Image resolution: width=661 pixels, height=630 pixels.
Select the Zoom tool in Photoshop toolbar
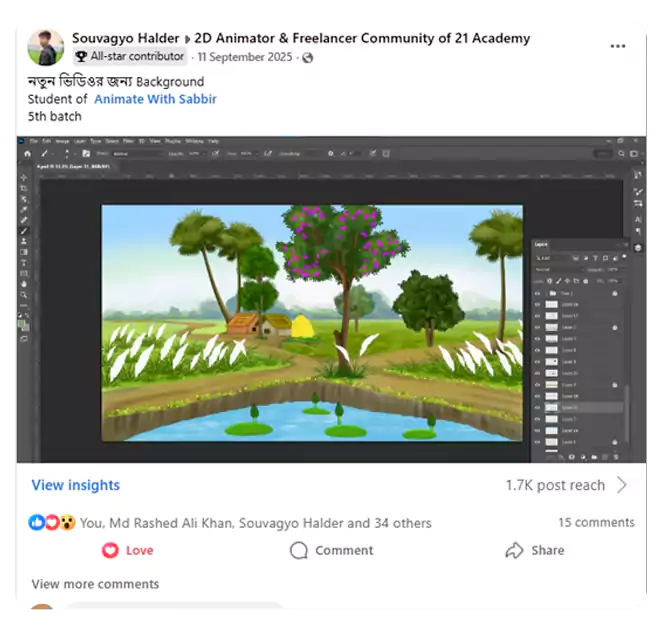(23, 295)
